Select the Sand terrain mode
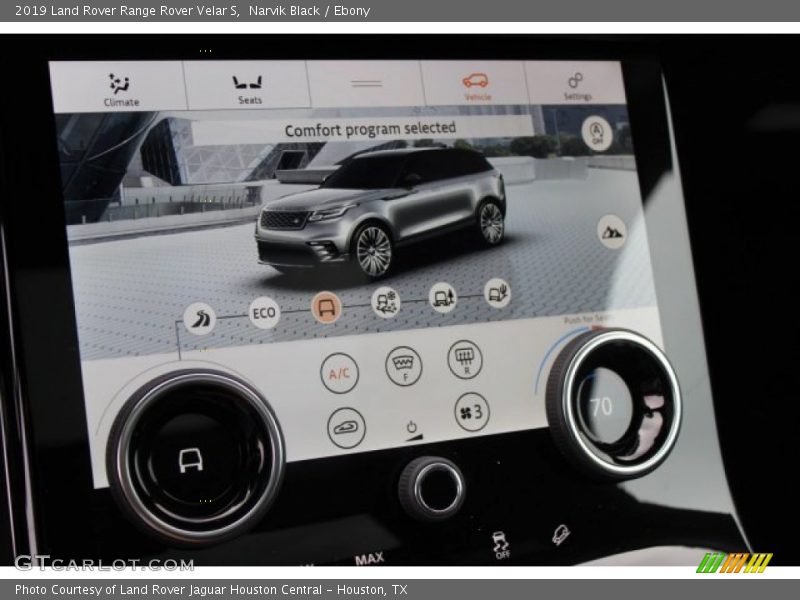 tap(497, 292)
